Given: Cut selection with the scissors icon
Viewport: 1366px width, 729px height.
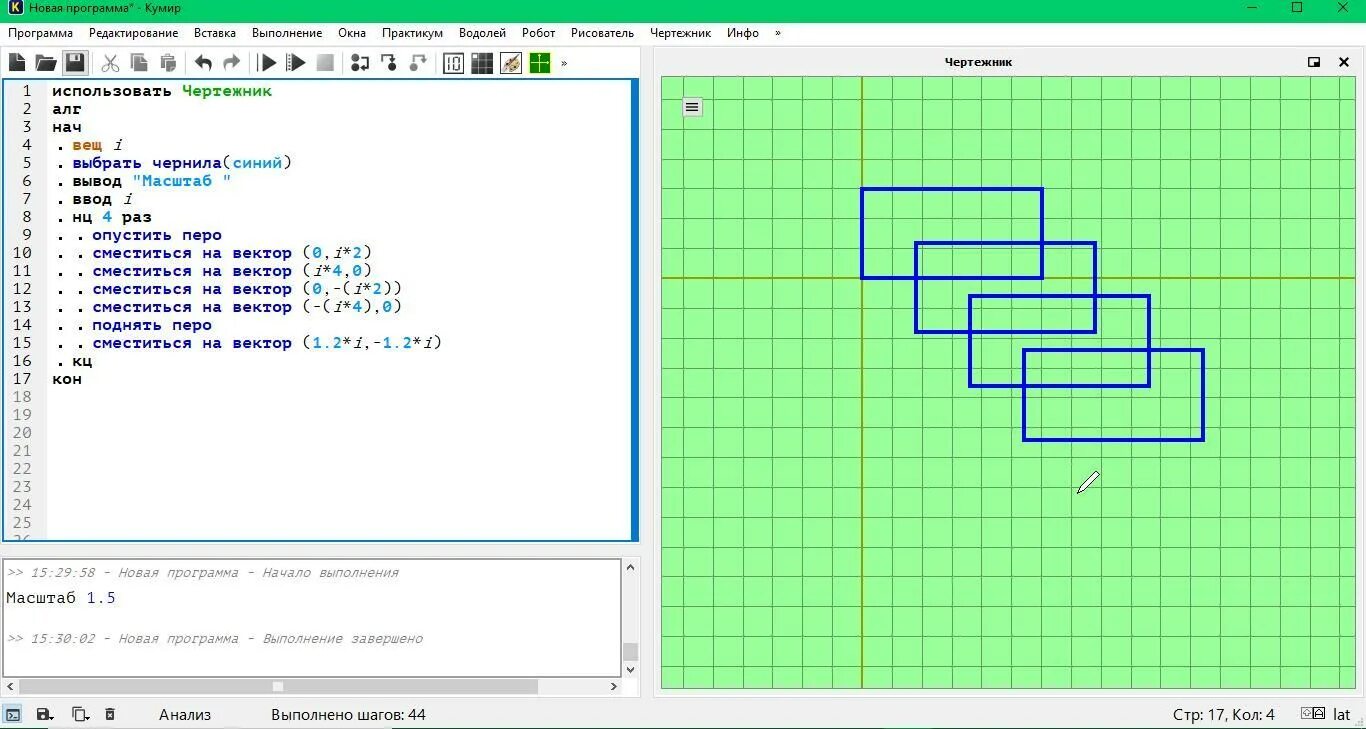Looking at the screenshot, I should (x=111, y=63).
